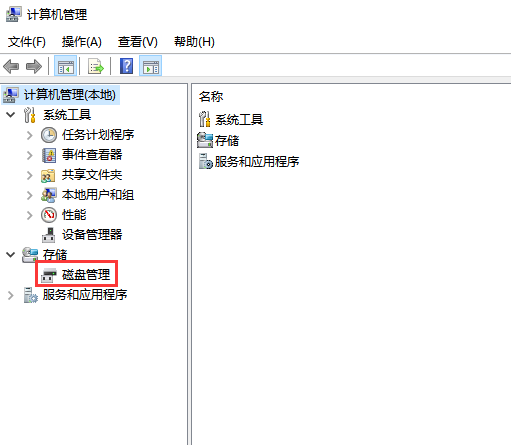
Task: Click the Forward arrow toolbar icon
Action: (34, 66)
